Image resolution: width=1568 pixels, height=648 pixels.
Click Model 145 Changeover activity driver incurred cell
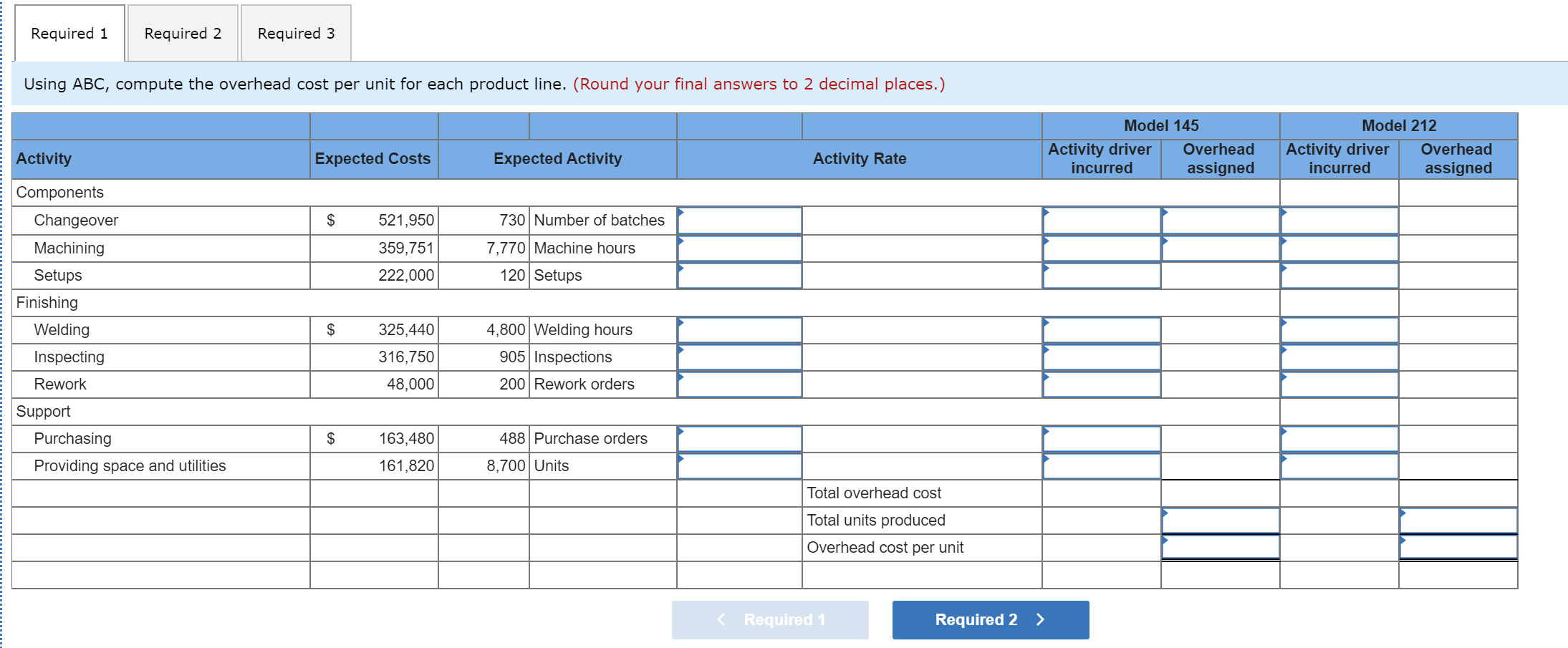point(1101,220)
